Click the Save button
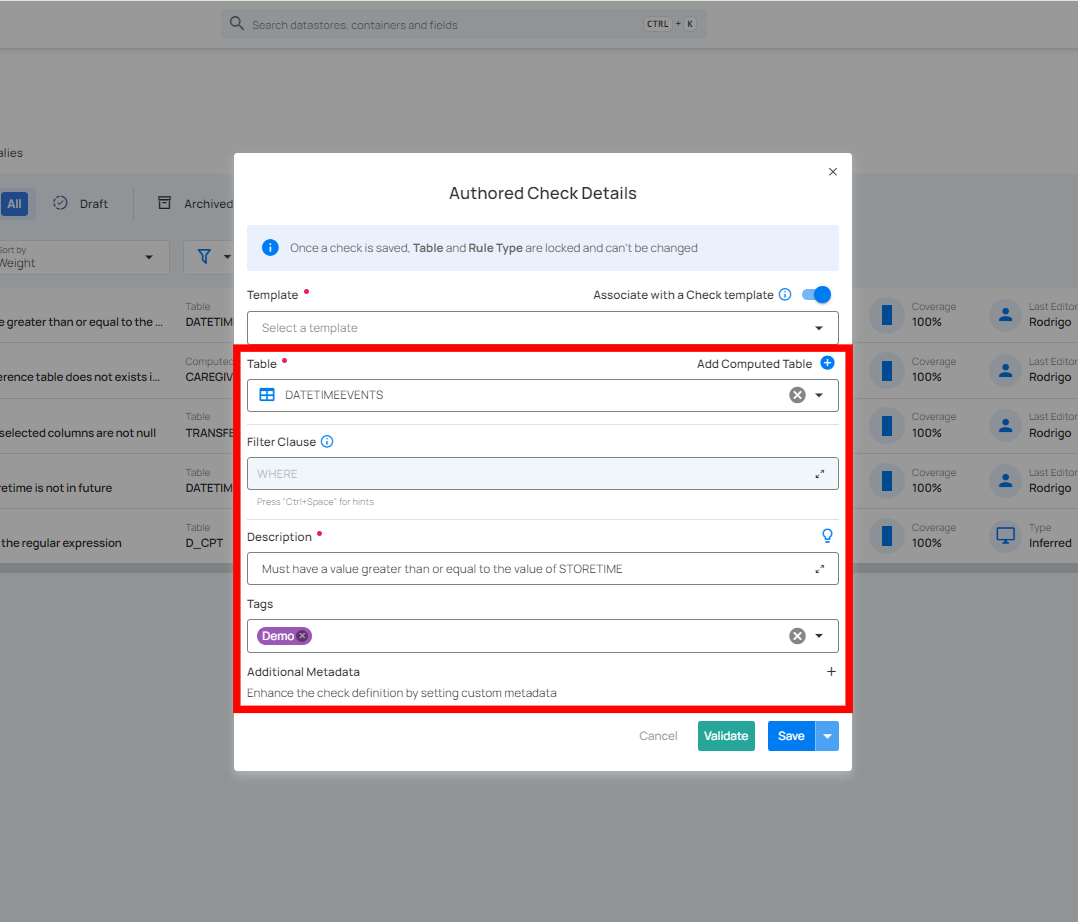 (x=791, y=736)
